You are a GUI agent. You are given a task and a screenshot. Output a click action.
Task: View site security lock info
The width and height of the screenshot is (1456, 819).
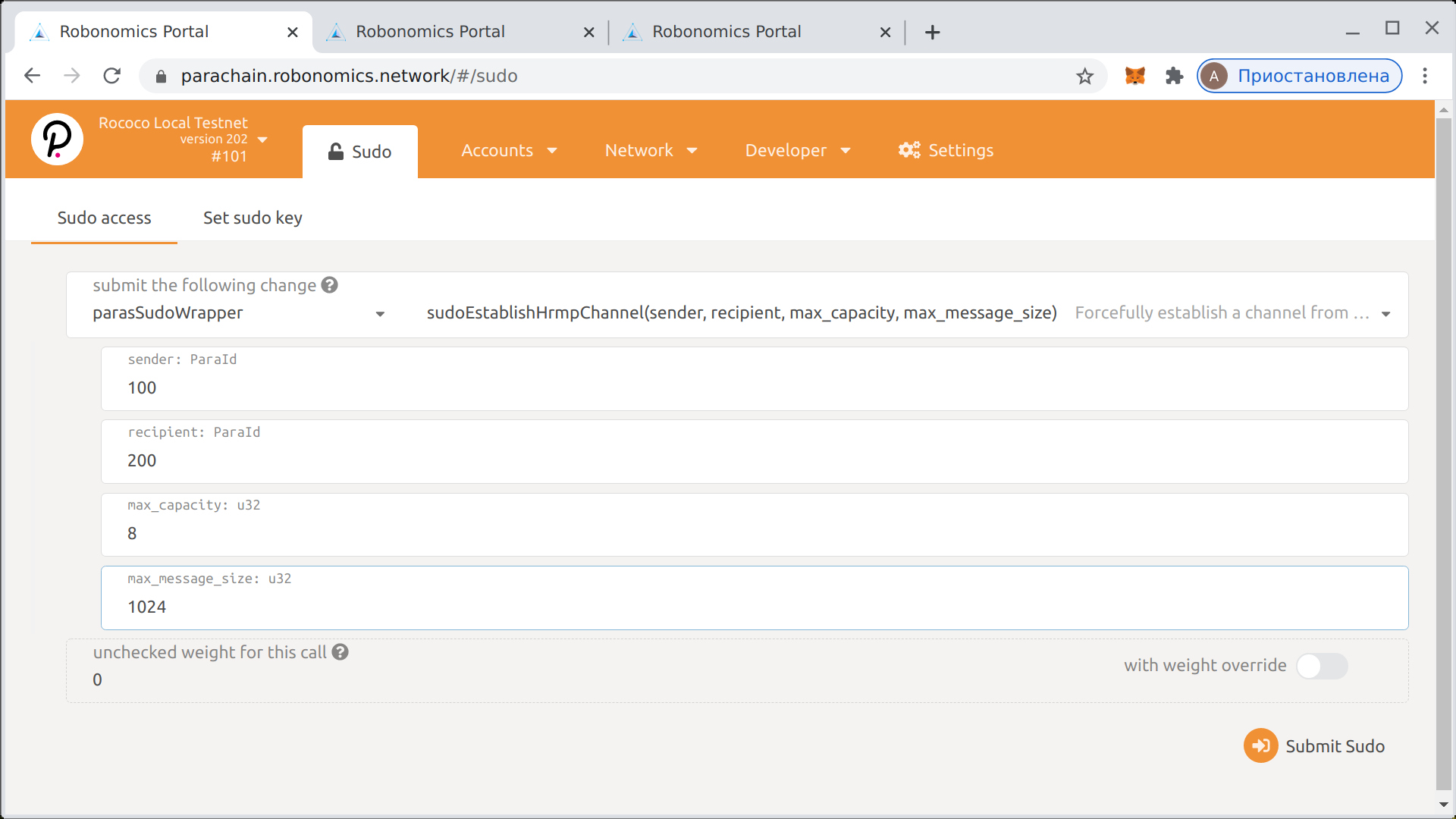tap(161, 77)
